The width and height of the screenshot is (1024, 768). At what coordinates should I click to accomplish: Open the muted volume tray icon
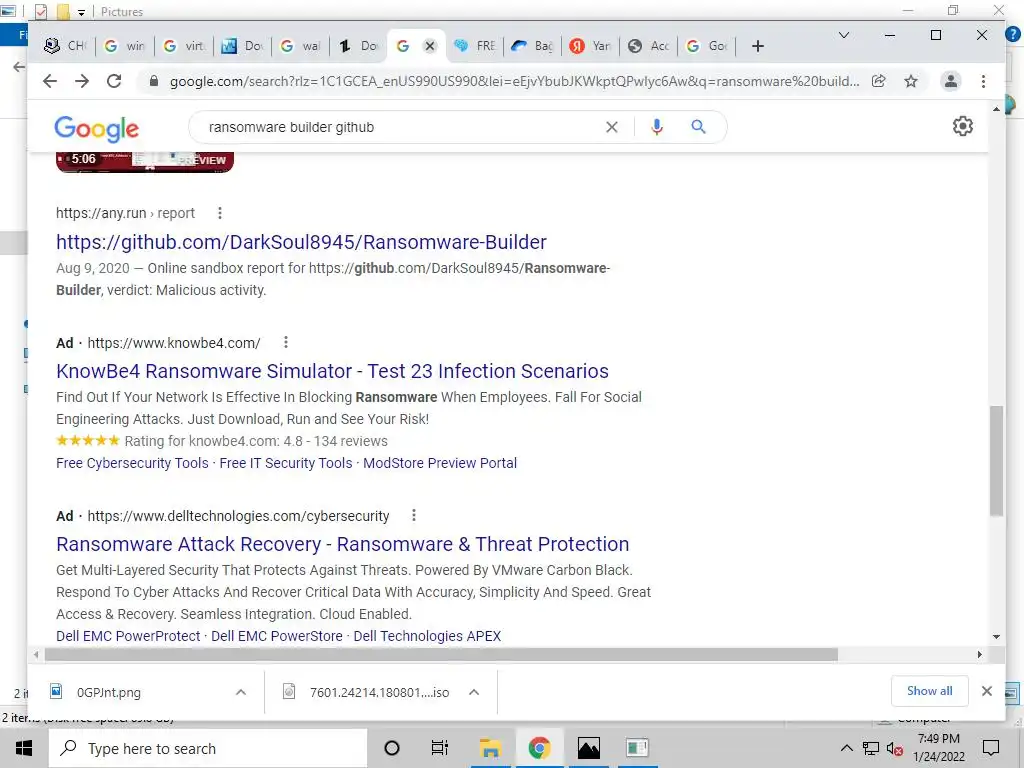[895, 748]
